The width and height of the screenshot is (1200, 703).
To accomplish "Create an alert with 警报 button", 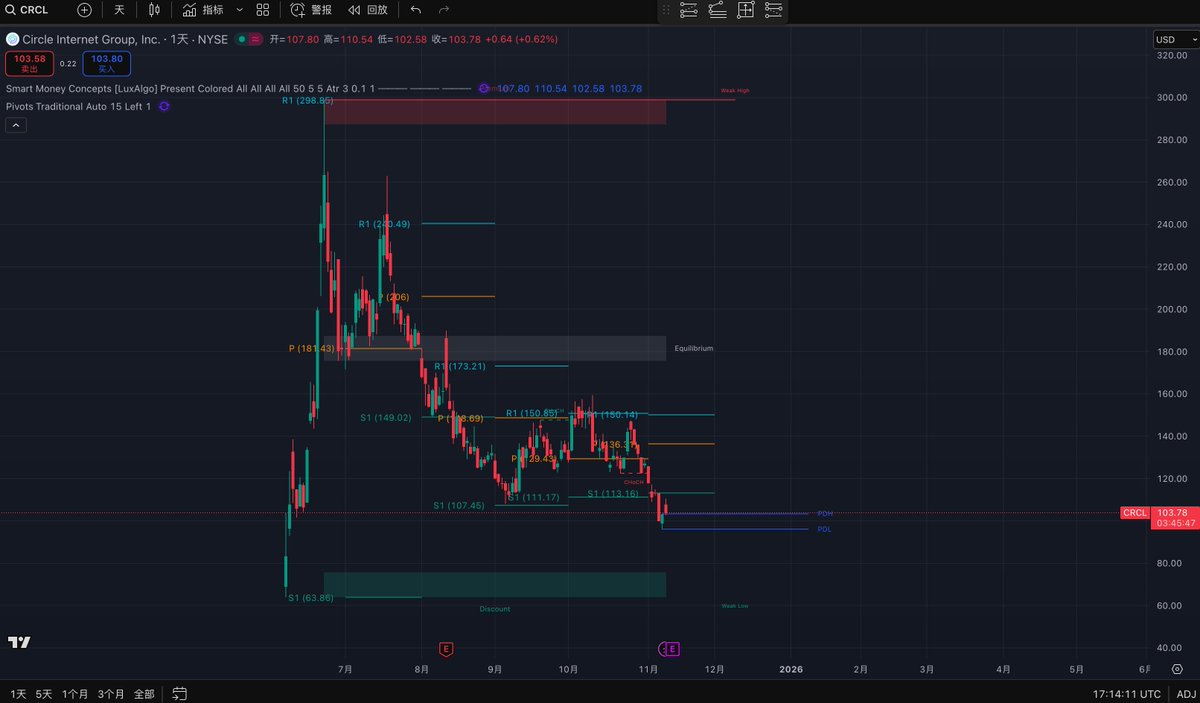I will click(311, 10).
